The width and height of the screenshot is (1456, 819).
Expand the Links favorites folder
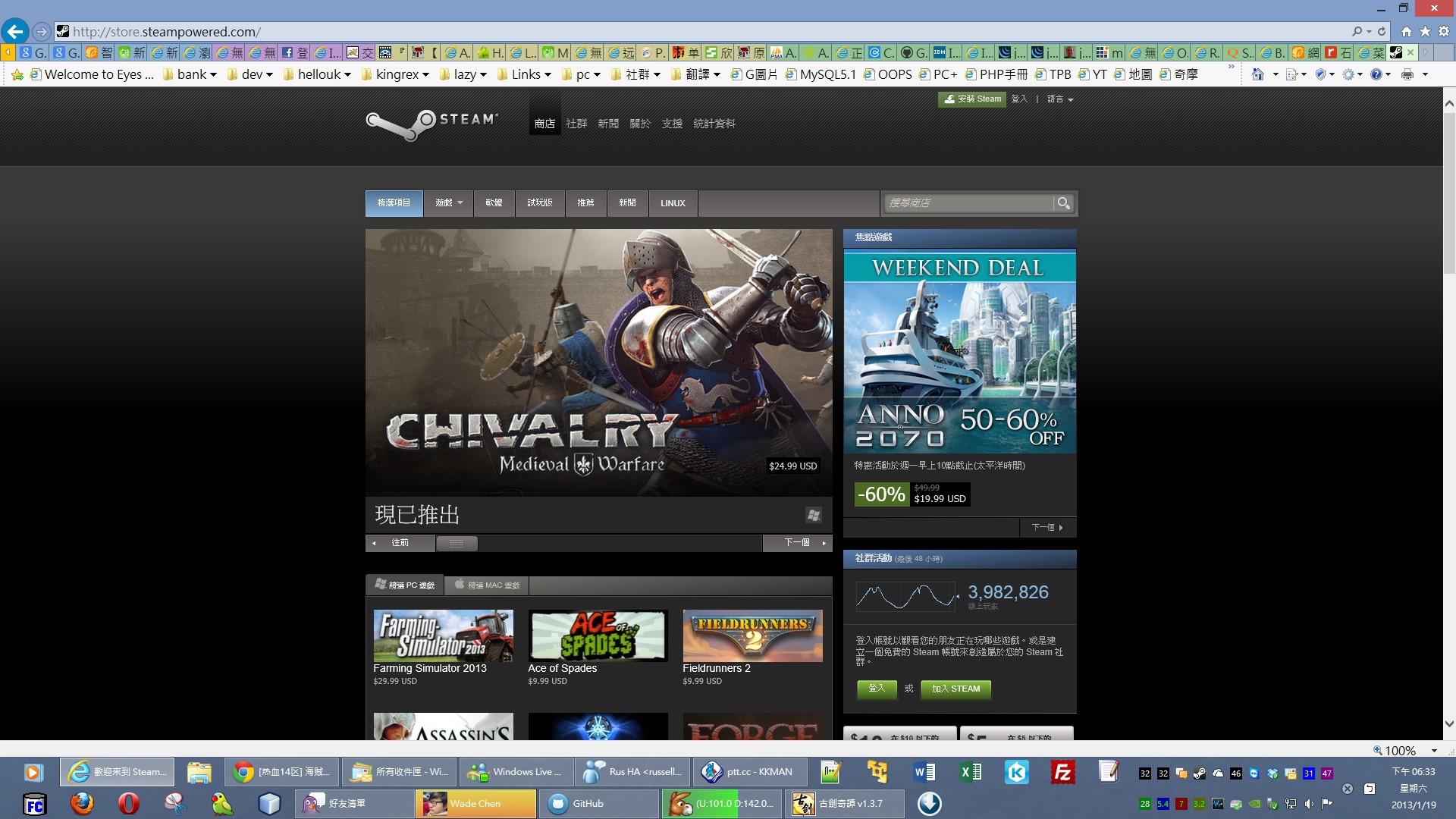523,74
